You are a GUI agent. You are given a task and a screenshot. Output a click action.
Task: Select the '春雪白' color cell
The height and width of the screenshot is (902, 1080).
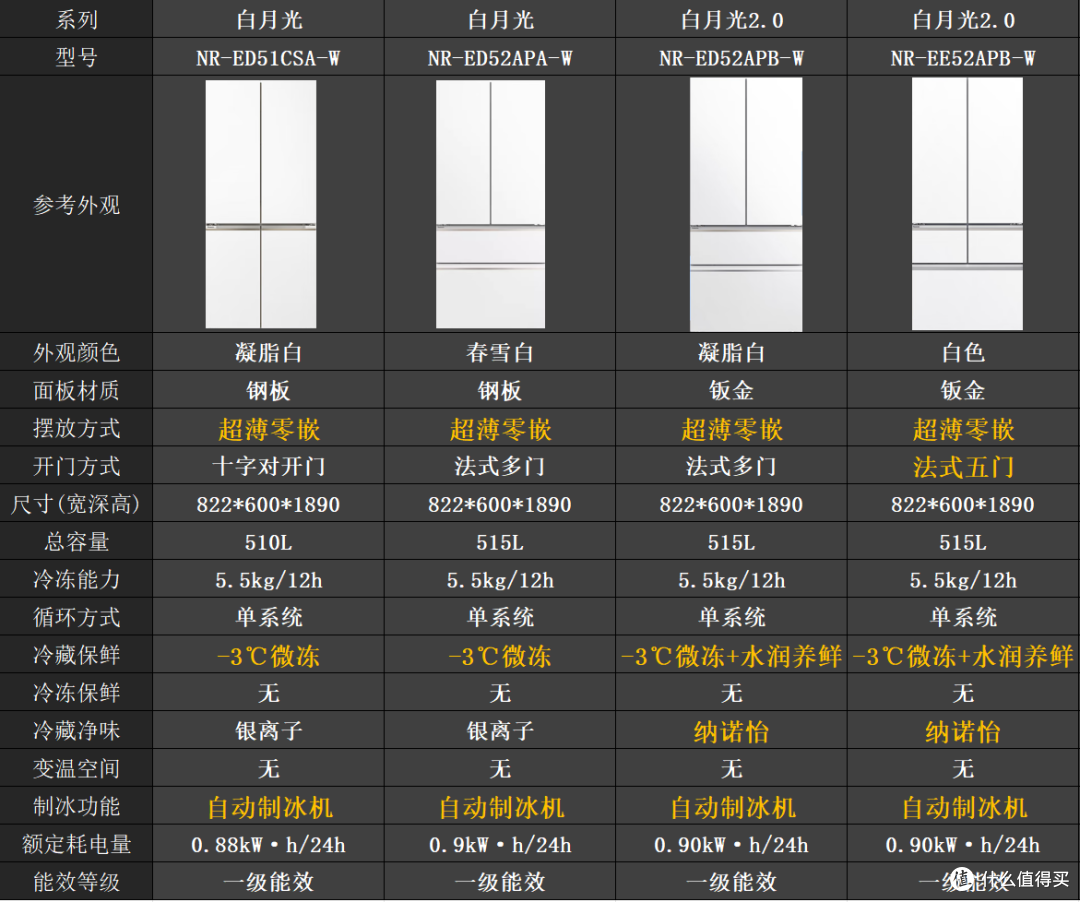point(499,353)
